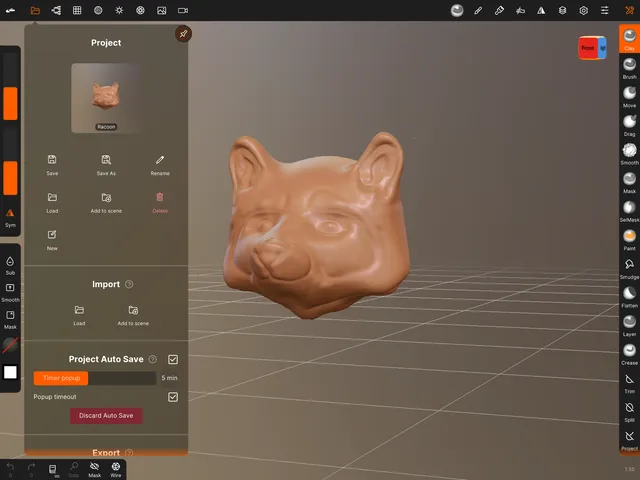Screen dimensions: 640x480
Task: Open the Topology grid icon in top bar
Action: point(77,11)
